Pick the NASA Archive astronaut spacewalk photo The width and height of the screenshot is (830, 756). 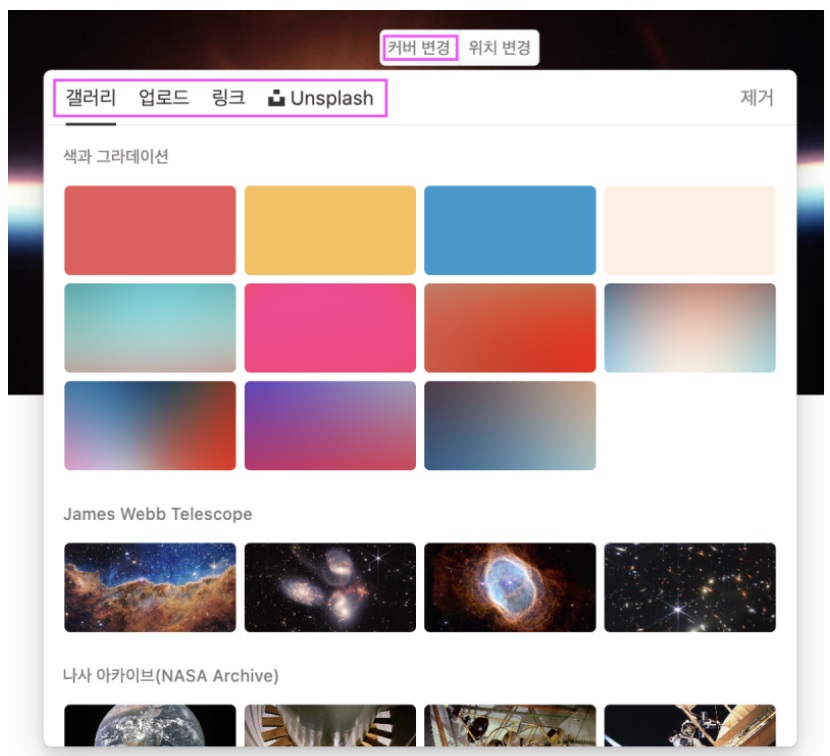tap(690, 725)
